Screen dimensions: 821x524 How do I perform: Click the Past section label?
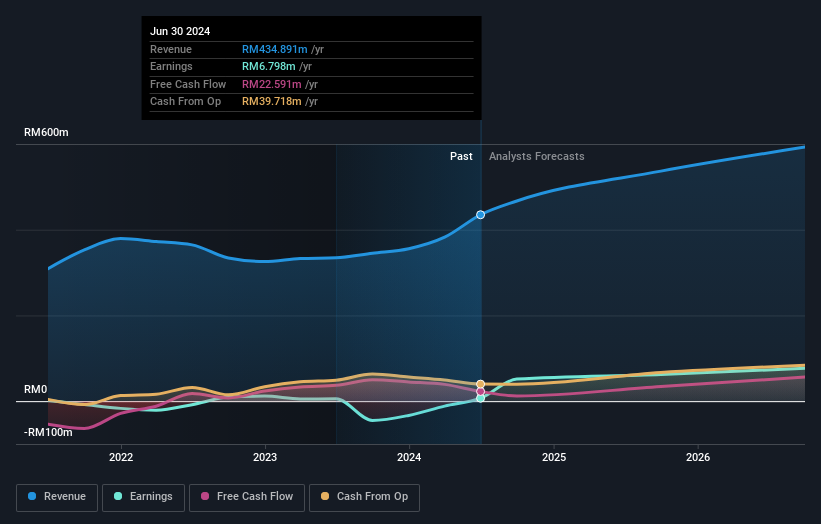coord(461,156)
